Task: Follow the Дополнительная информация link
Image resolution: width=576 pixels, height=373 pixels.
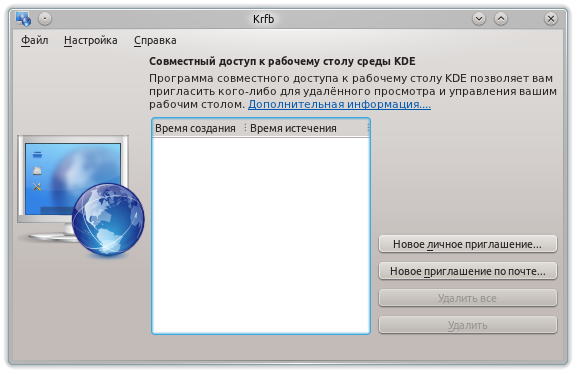Action: coord(339,104)
